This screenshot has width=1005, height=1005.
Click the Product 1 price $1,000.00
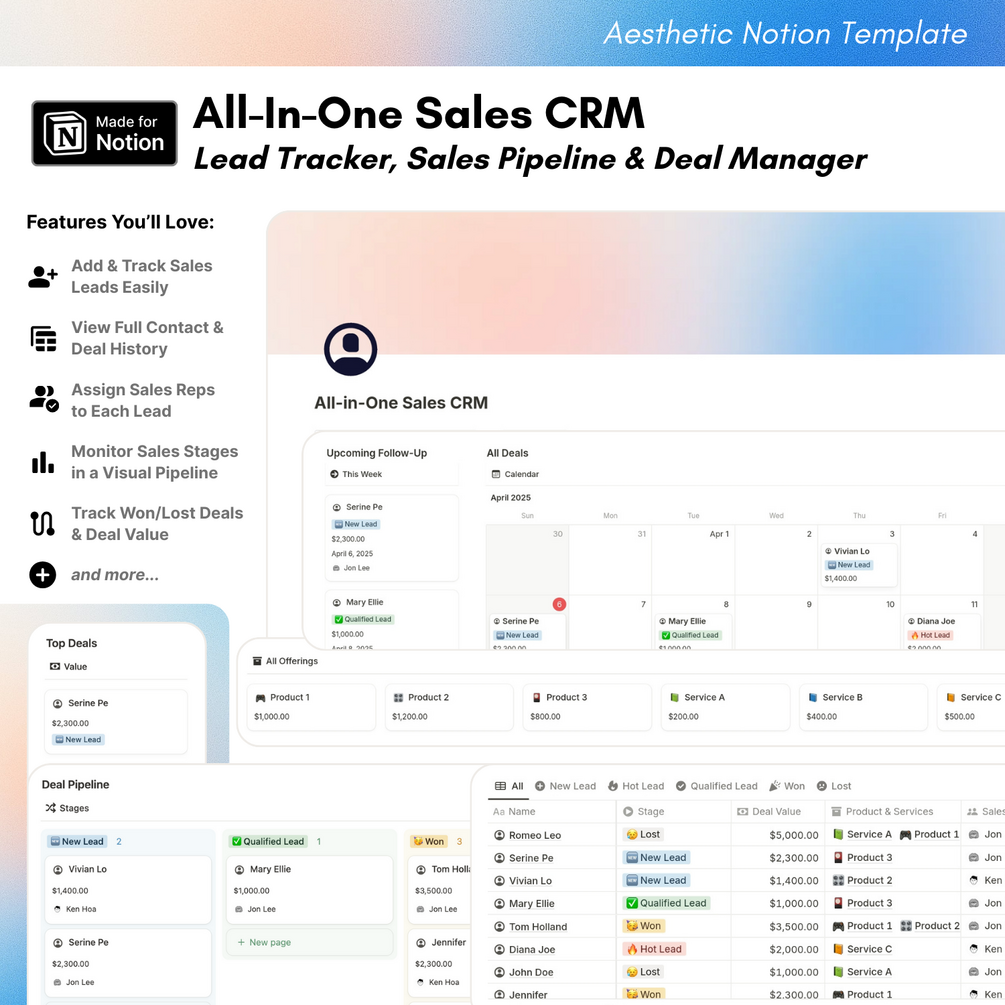pos(272,717)
